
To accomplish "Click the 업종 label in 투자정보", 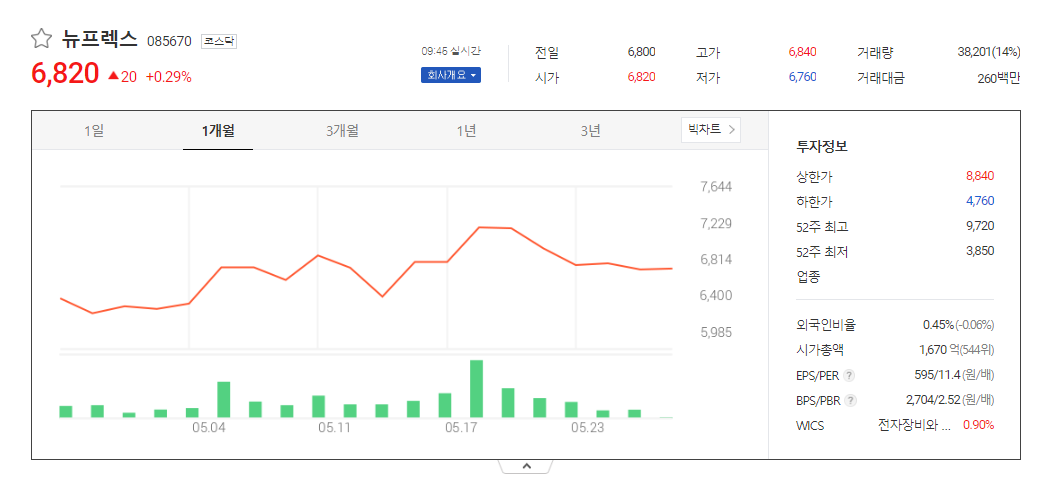I will tap(809, 276).
